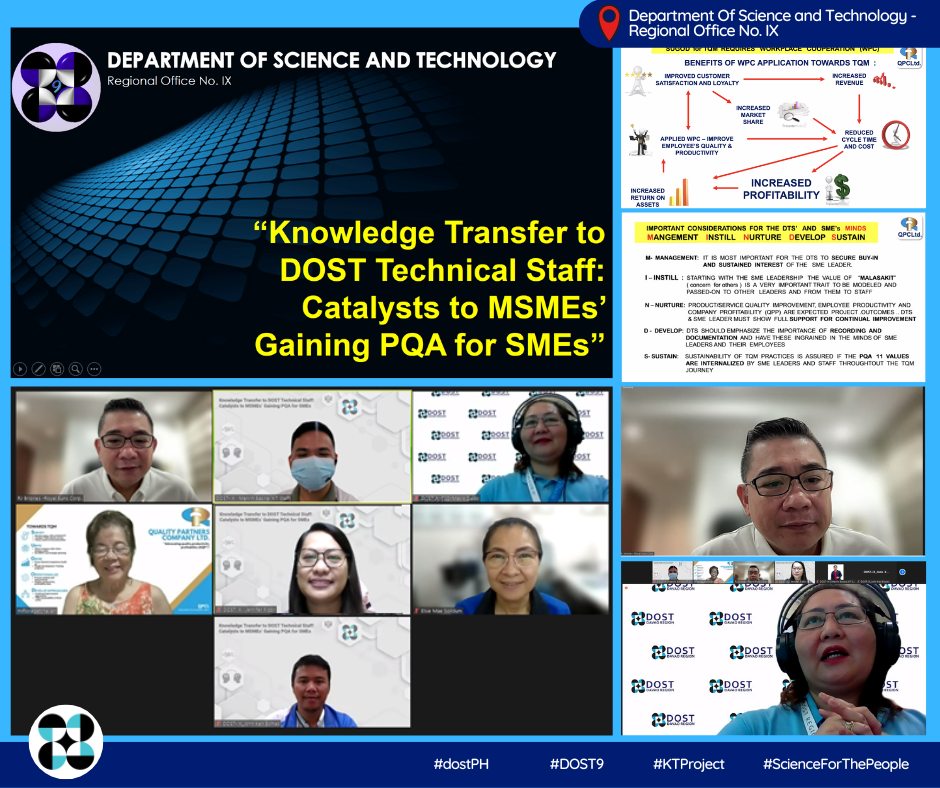Select the woman with glasses and long hair tile
Screen dimensions: 940x788
pos(312,560)
